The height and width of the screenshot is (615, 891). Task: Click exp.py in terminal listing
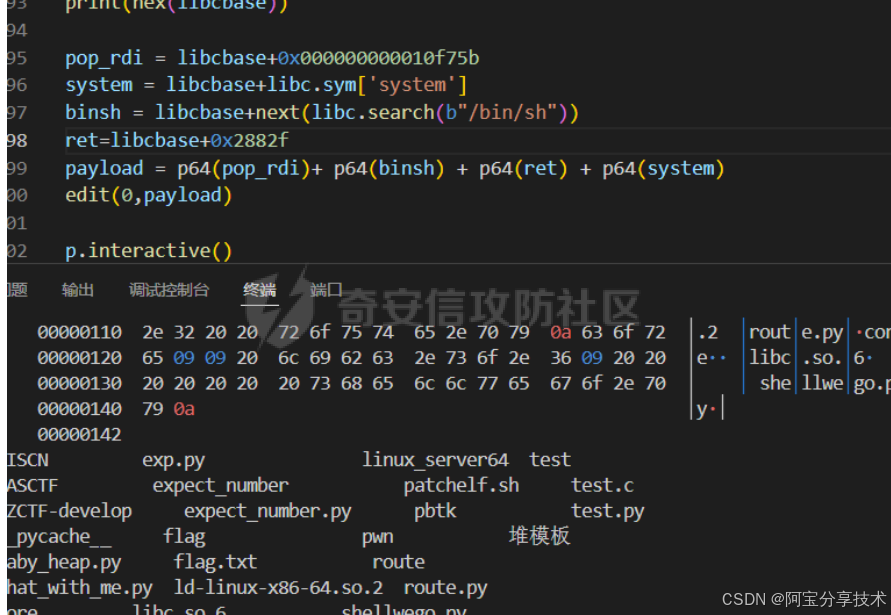coord(173,460)
